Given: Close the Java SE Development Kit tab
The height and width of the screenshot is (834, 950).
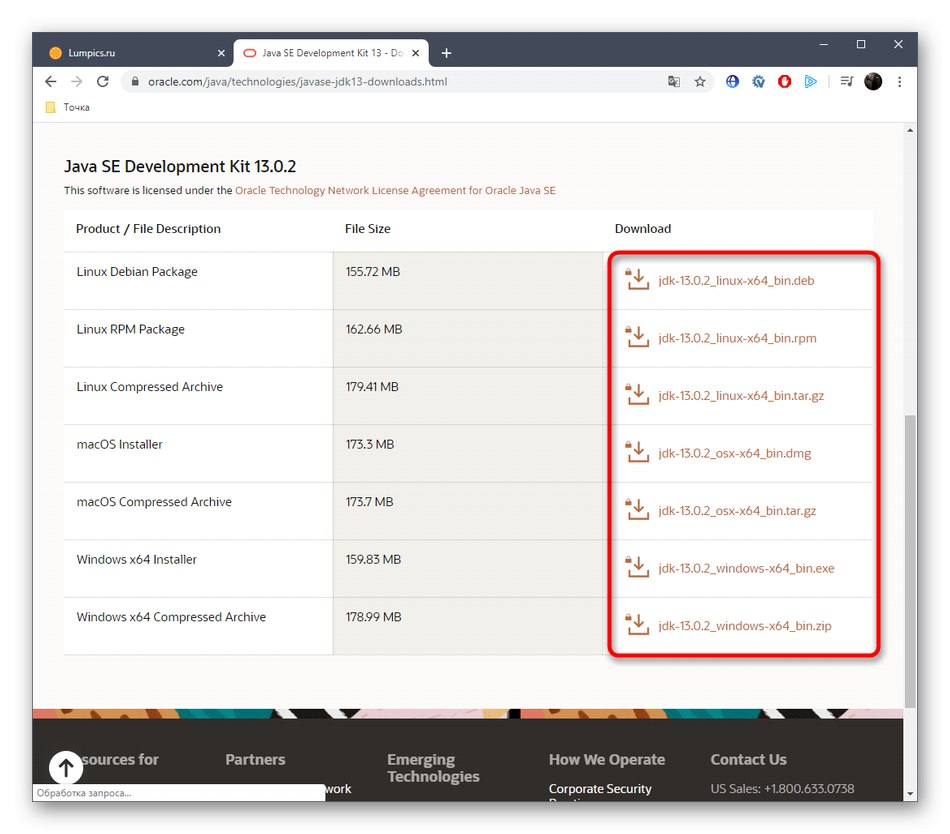Looking at the screenshot, I should 416,53.
